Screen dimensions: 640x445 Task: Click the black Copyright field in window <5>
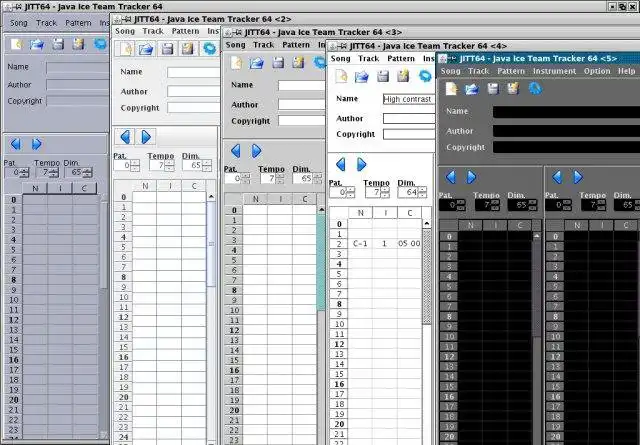[566, 147]
